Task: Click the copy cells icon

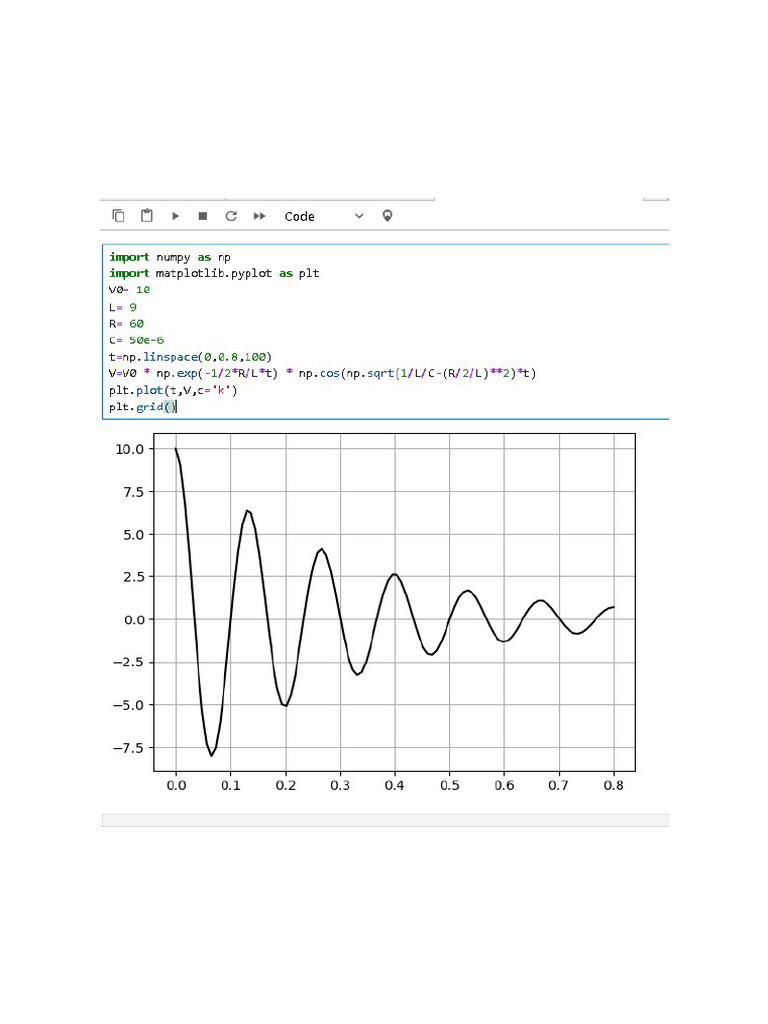Action: [118, 216]
